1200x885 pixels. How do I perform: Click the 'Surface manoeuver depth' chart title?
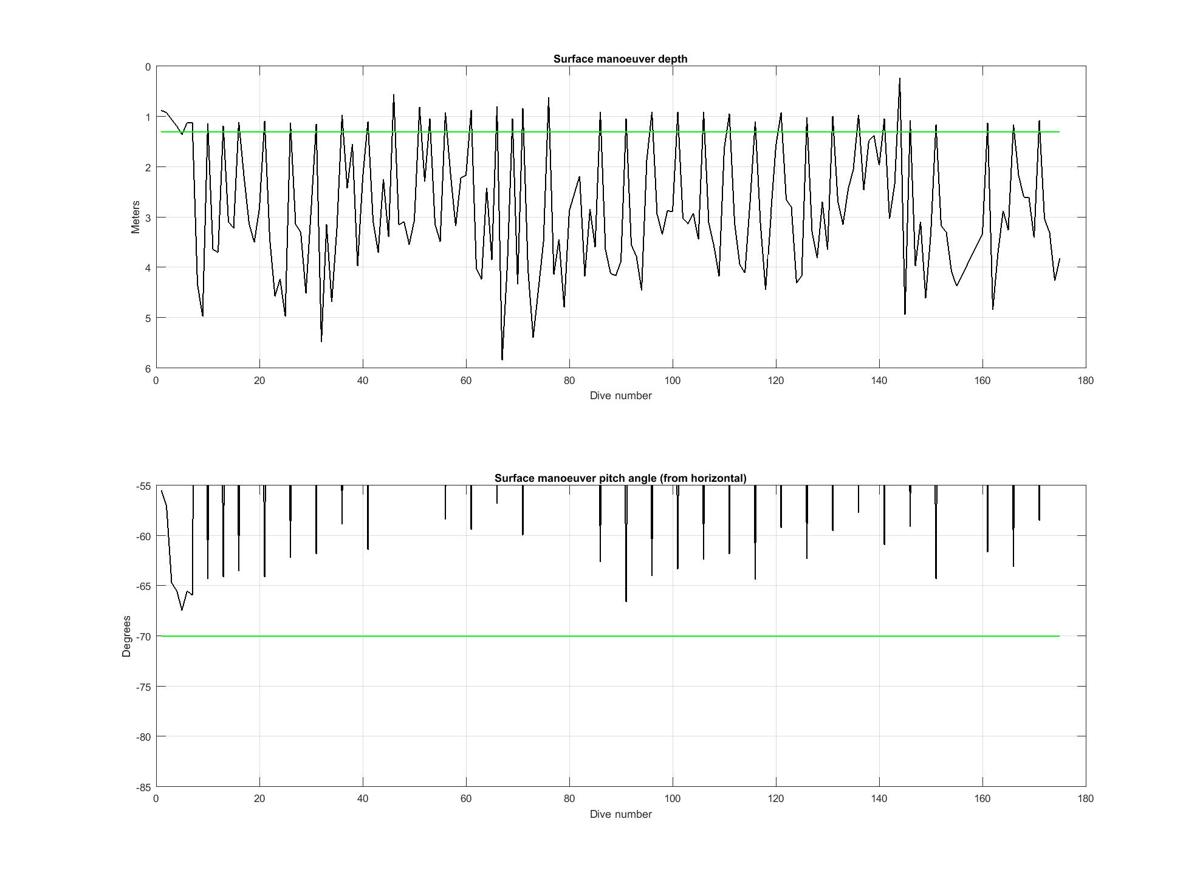tap(620, 59)
